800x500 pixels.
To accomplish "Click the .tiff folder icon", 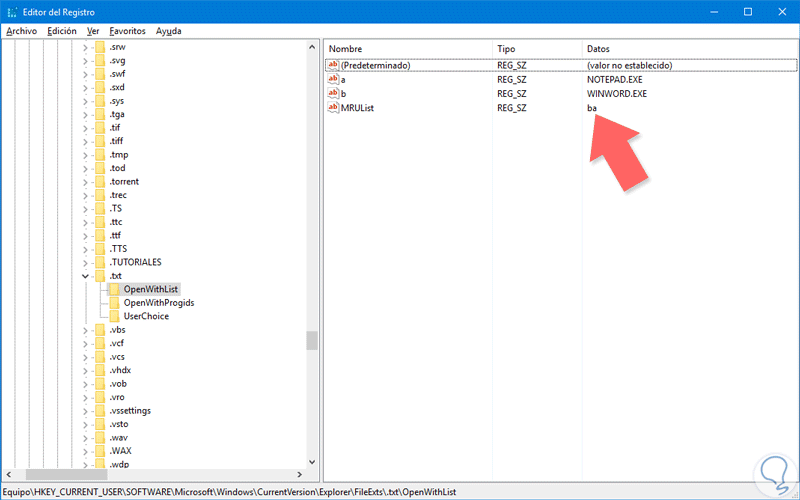I will click(x=99, y=141).
